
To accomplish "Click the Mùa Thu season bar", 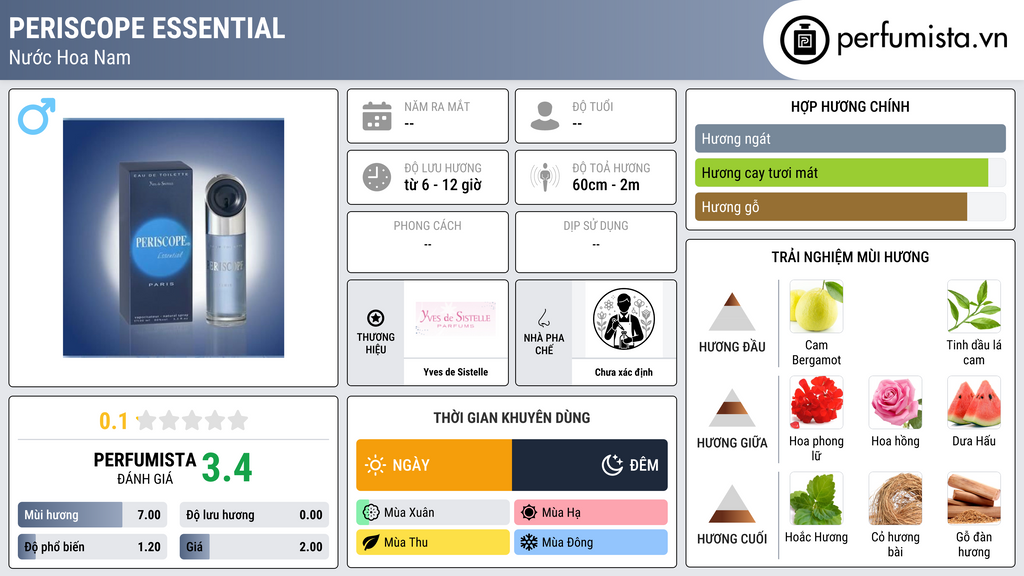I will point(433,543).
